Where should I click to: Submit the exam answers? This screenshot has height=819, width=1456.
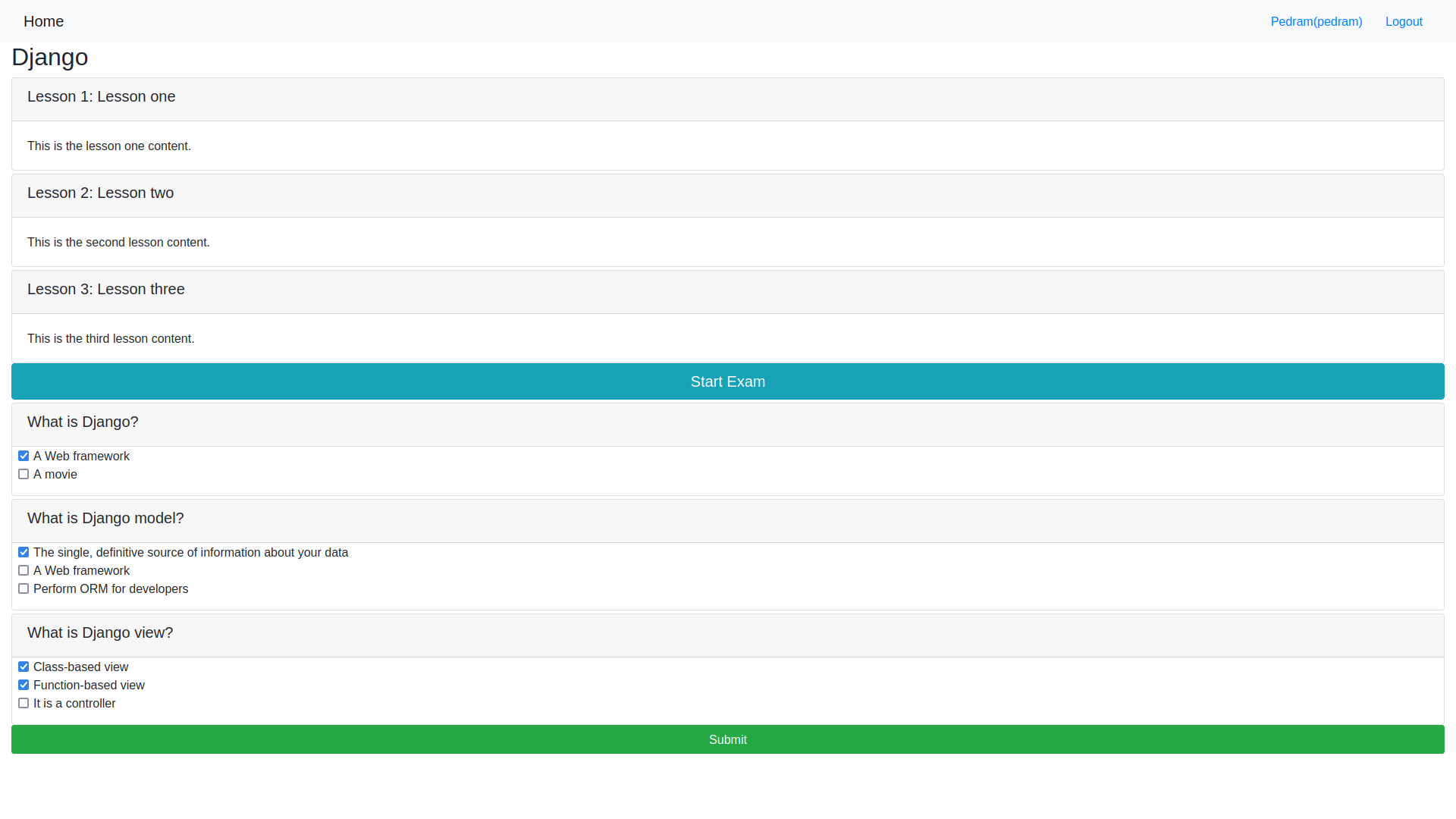tap(727, 739)
